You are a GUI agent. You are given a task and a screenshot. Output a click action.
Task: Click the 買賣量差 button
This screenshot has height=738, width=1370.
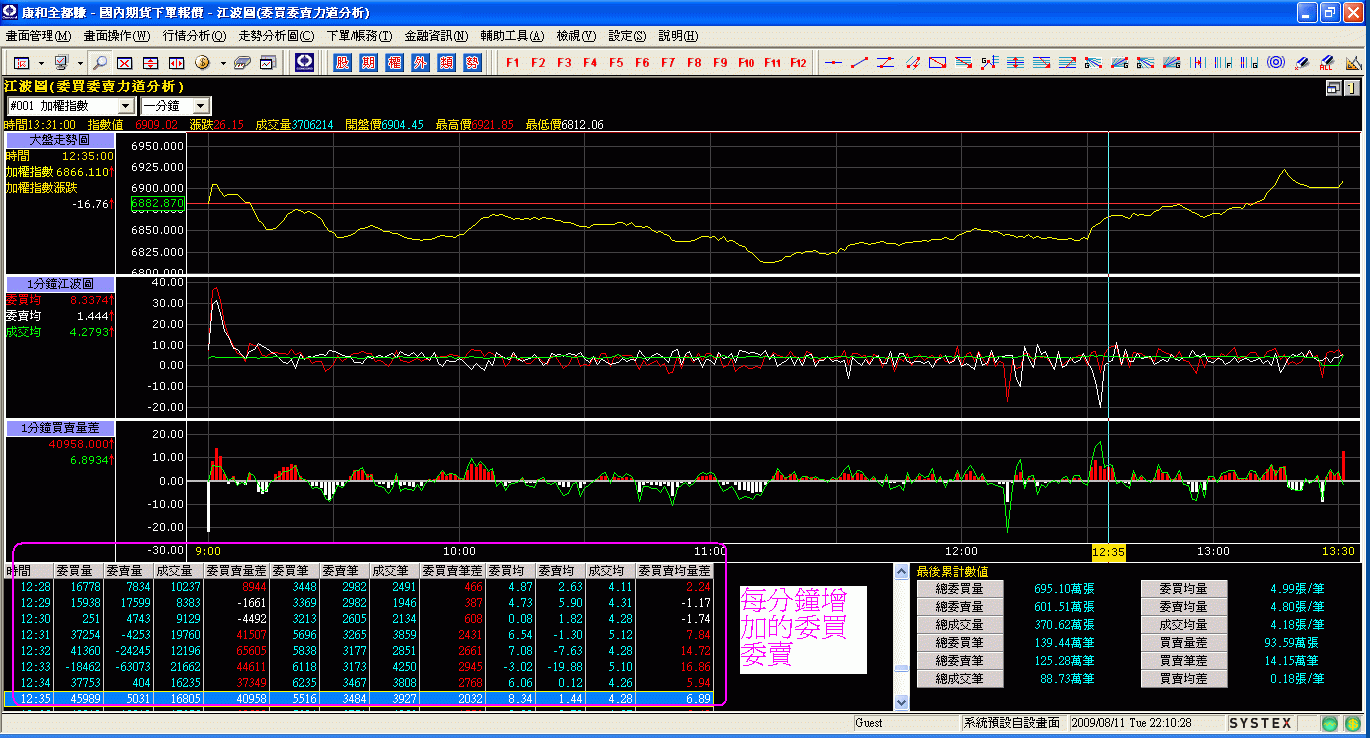click(1184, 643)
